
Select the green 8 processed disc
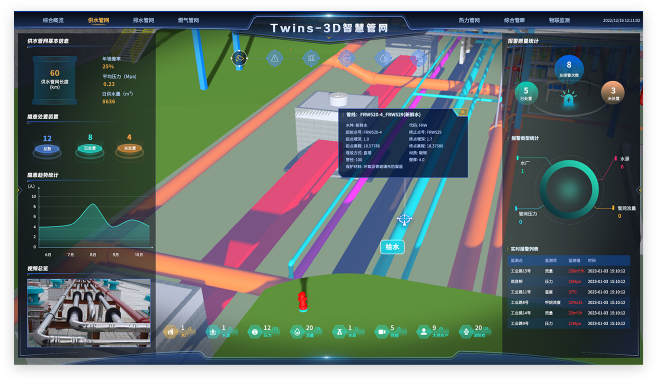coord(90,148)
